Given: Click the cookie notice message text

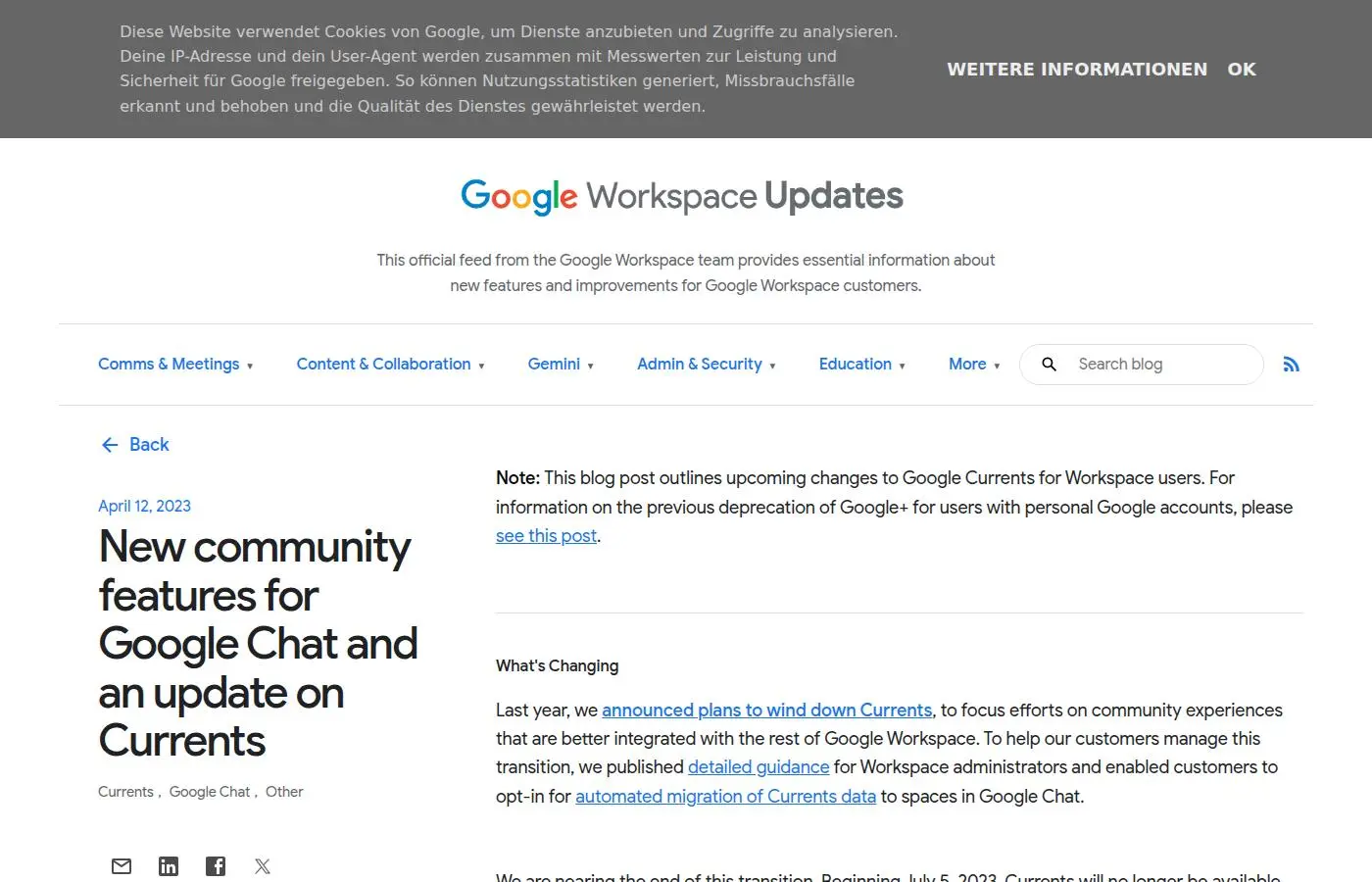Looking at the screenshot, I should [x=509, y=69].
